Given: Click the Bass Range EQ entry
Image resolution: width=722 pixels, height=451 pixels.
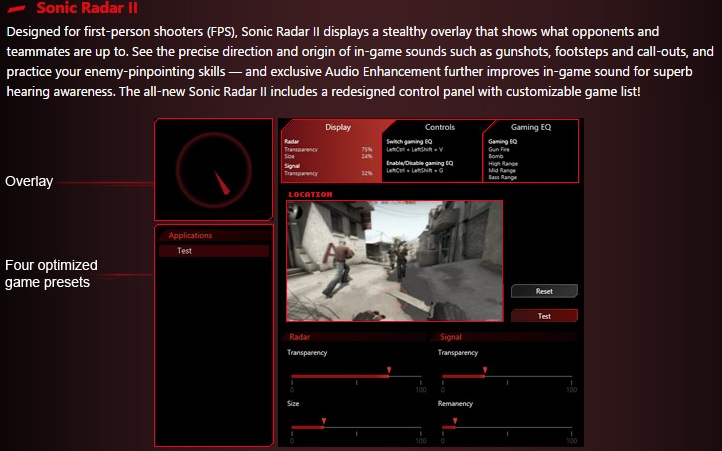Looking at the screenshot, I should coord(502,177).
